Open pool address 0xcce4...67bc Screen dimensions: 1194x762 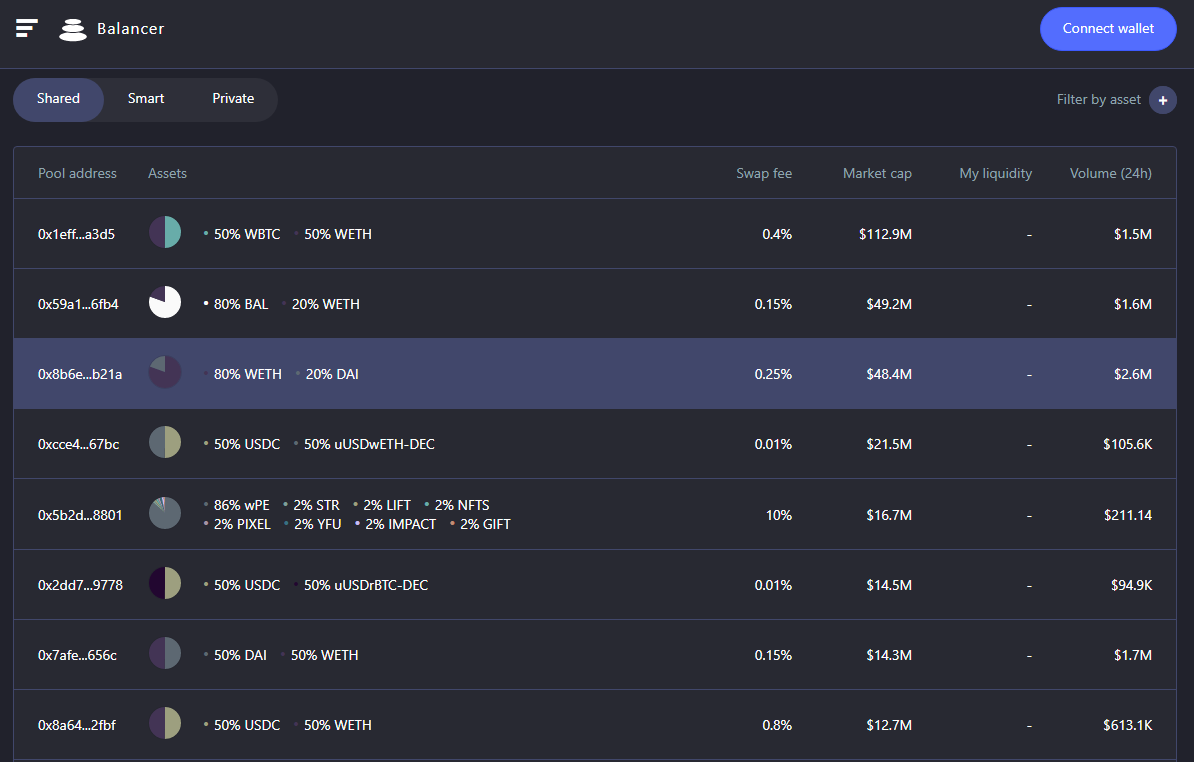tap(78, 445)
